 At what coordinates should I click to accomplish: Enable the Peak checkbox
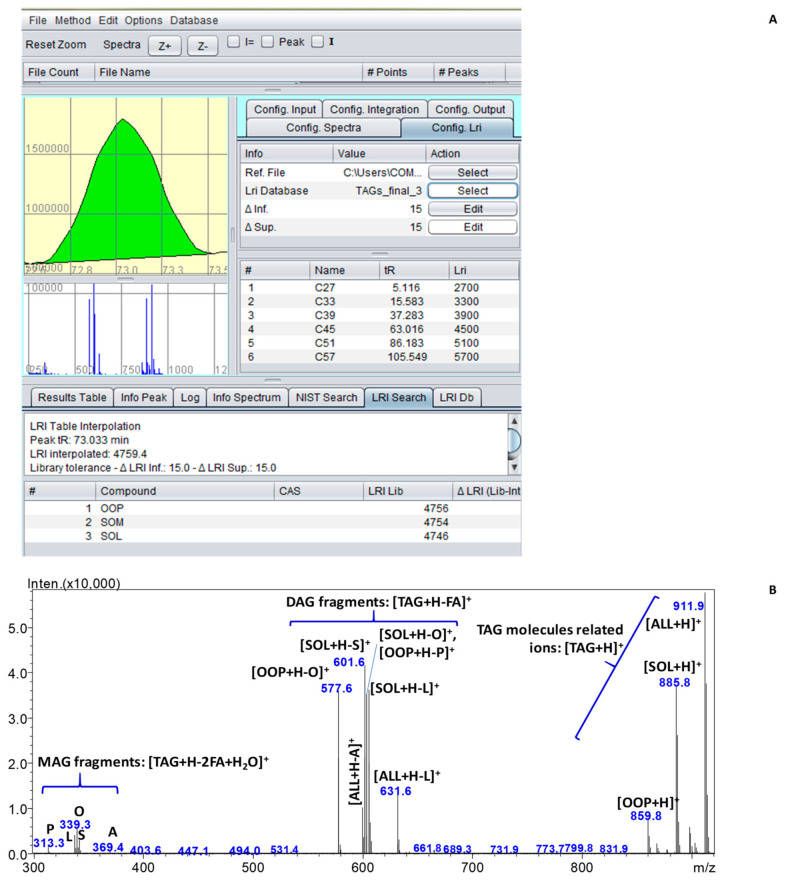point(267,42)
